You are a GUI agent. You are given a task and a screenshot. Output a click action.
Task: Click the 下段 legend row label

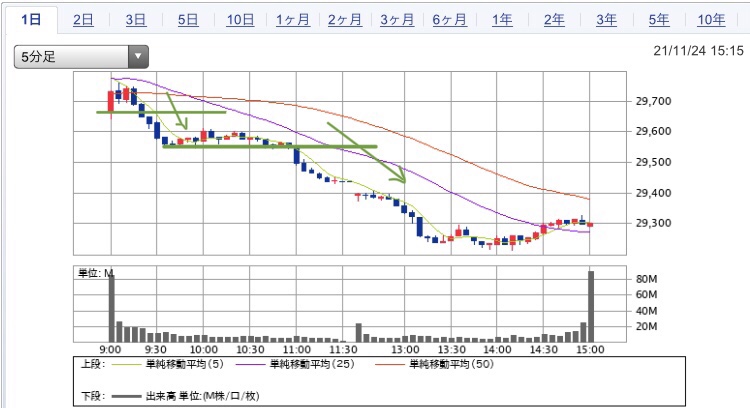pyautogui.click(x=93, y=396)
